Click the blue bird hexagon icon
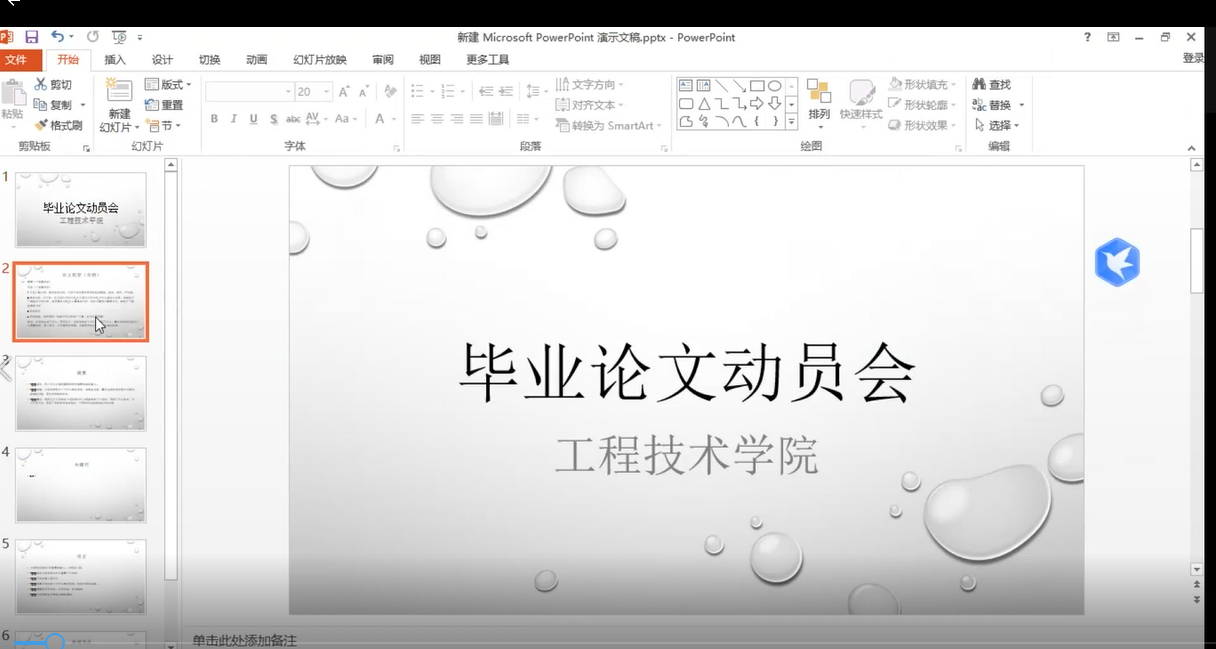1216x649 pixels. [1117, 263]
